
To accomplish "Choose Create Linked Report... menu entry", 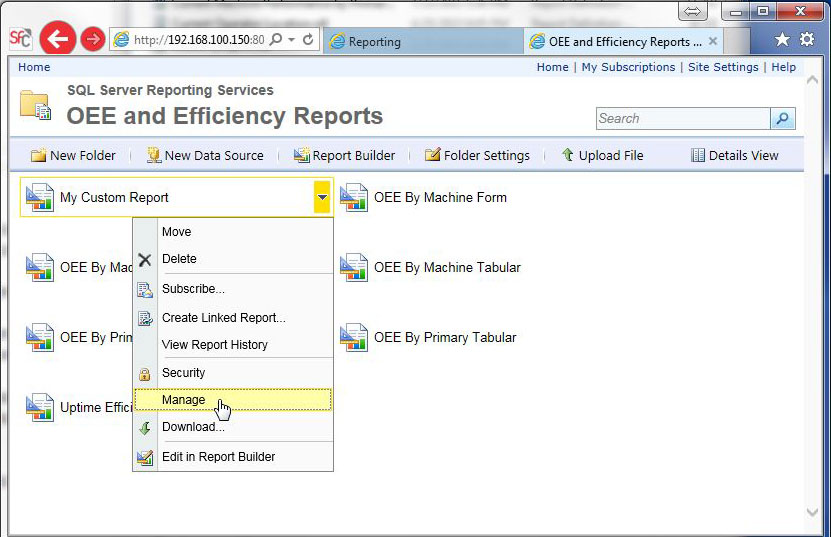I will pyautogui.click(x=233, y=318).
